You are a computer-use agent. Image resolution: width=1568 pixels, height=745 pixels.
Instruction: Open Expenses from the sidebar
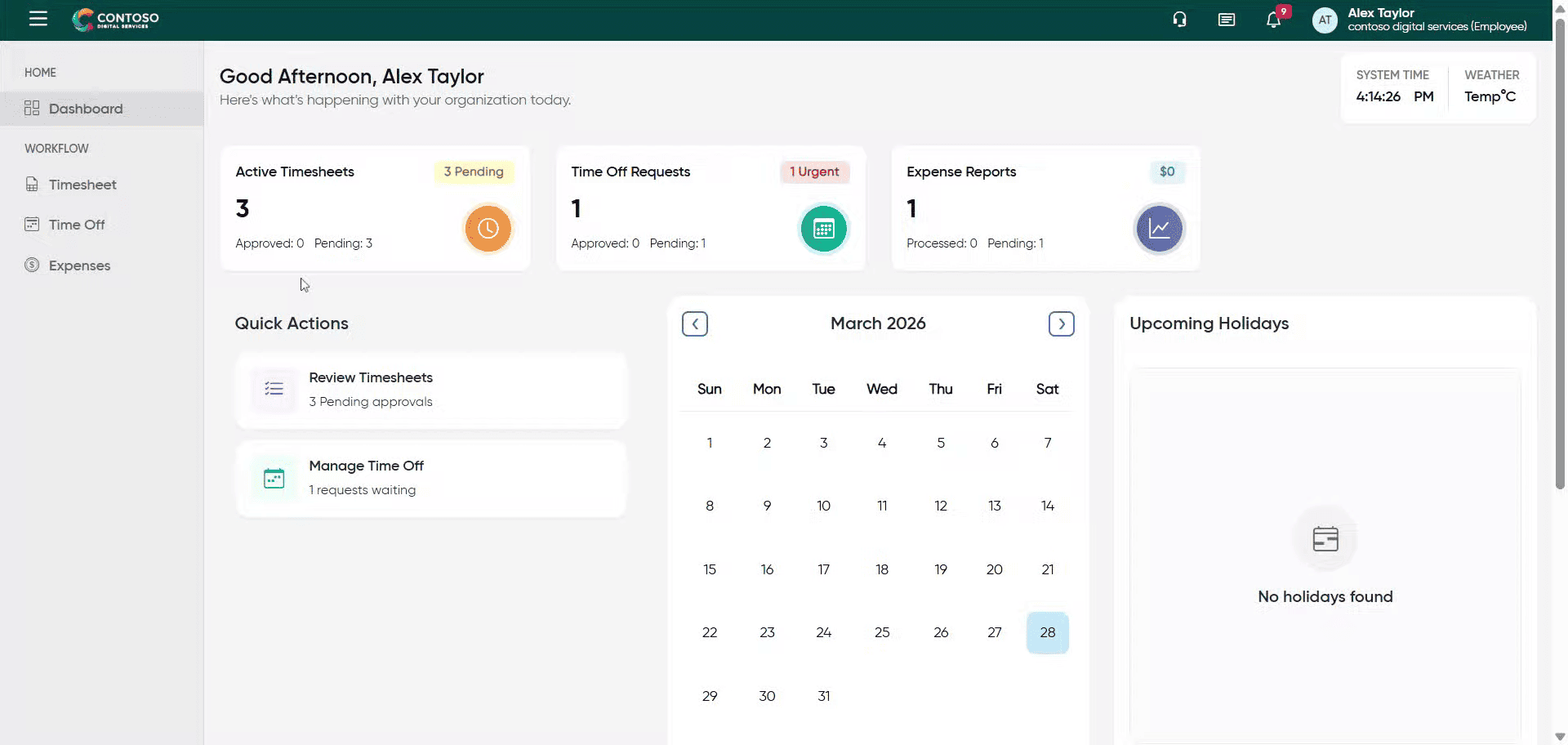tap(79, 265)
